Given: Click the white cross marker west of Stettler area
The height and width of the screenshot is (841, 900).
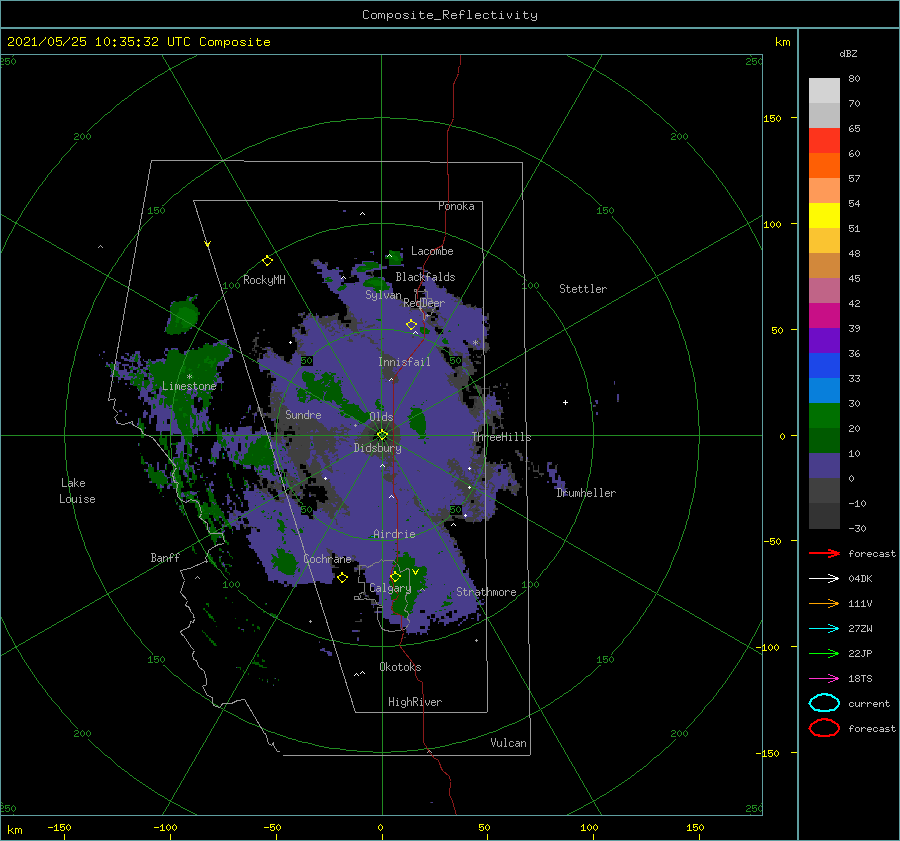Looking at the screenshot, I should click(x=565, y=402).
